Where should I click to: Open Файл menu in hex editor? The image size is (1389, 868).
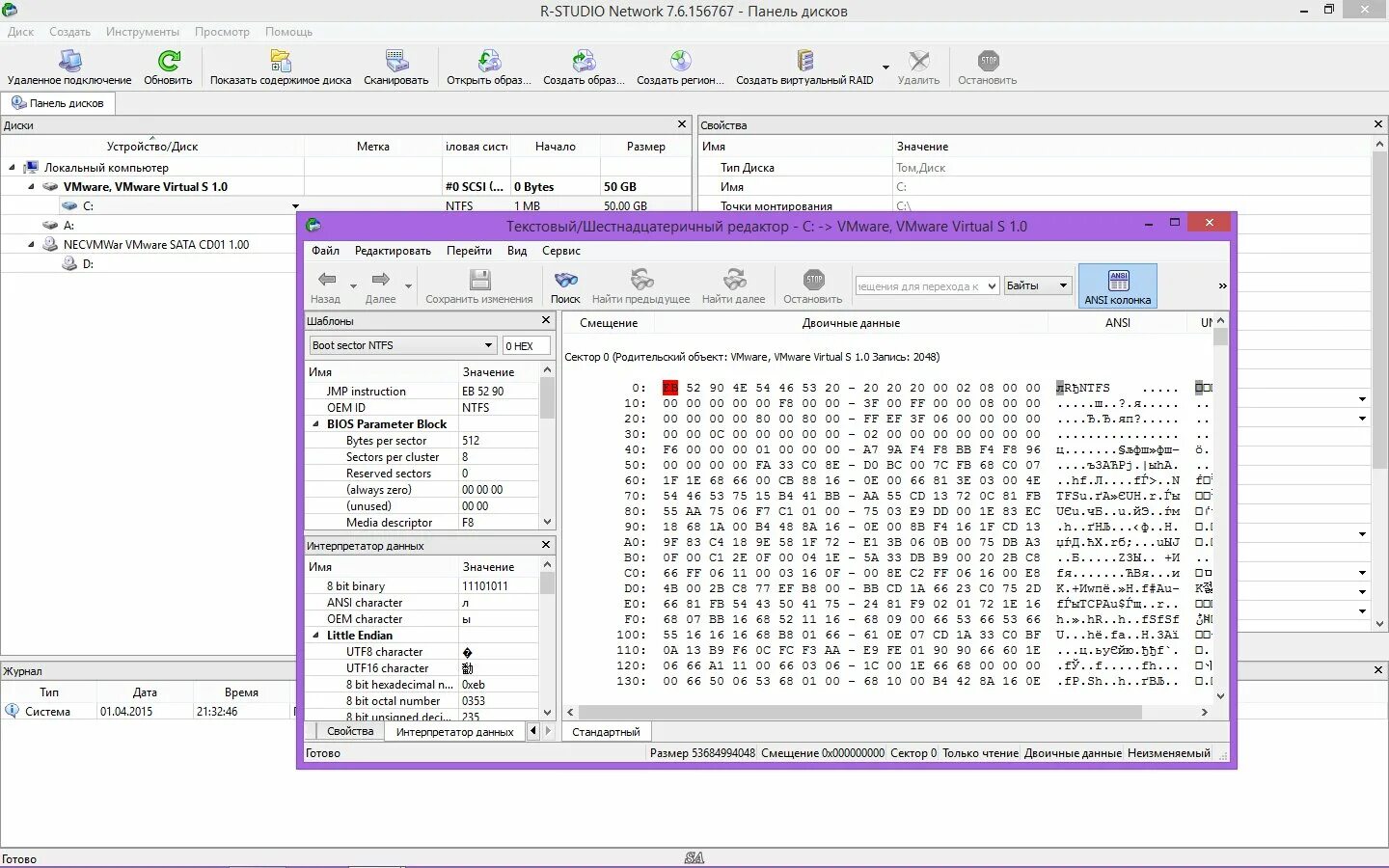point(325,251)
